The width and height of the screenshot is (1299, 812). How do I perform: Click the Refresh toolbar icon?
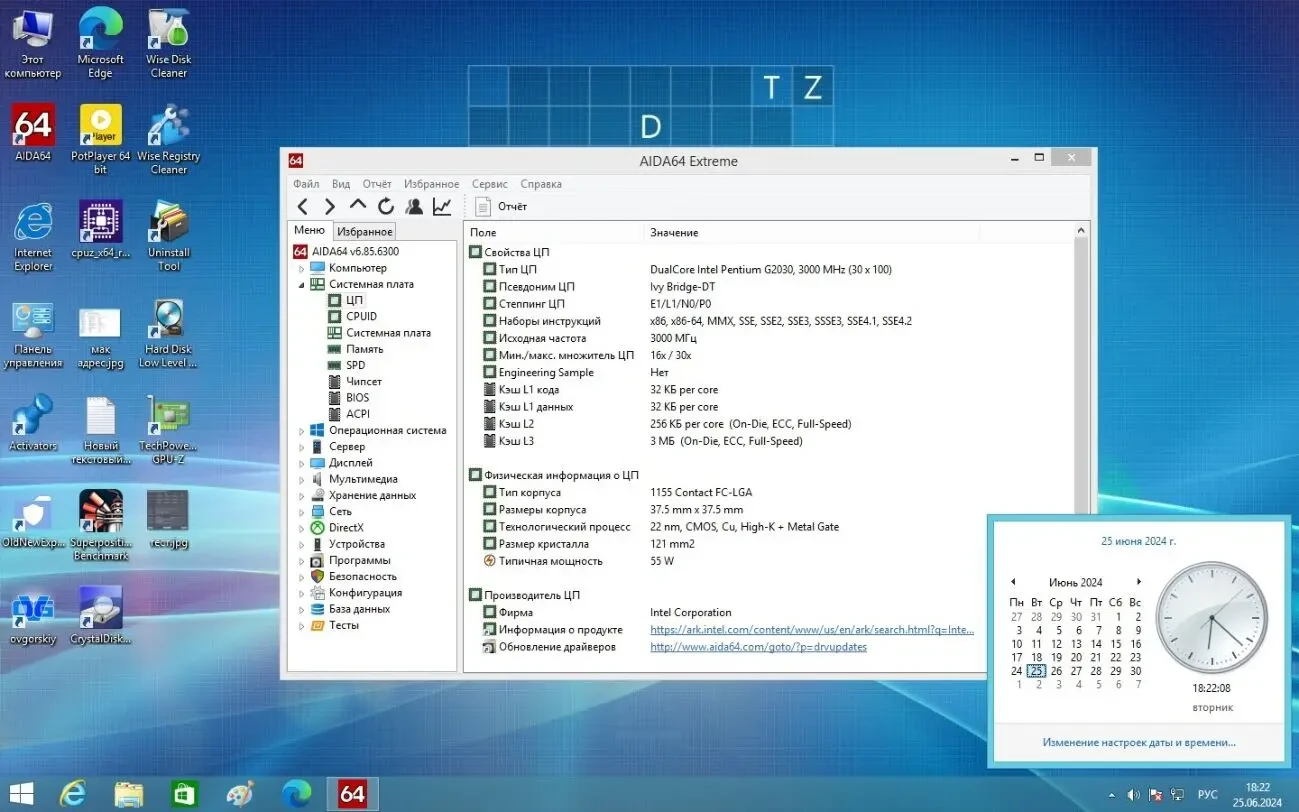[x=386, y=206]
